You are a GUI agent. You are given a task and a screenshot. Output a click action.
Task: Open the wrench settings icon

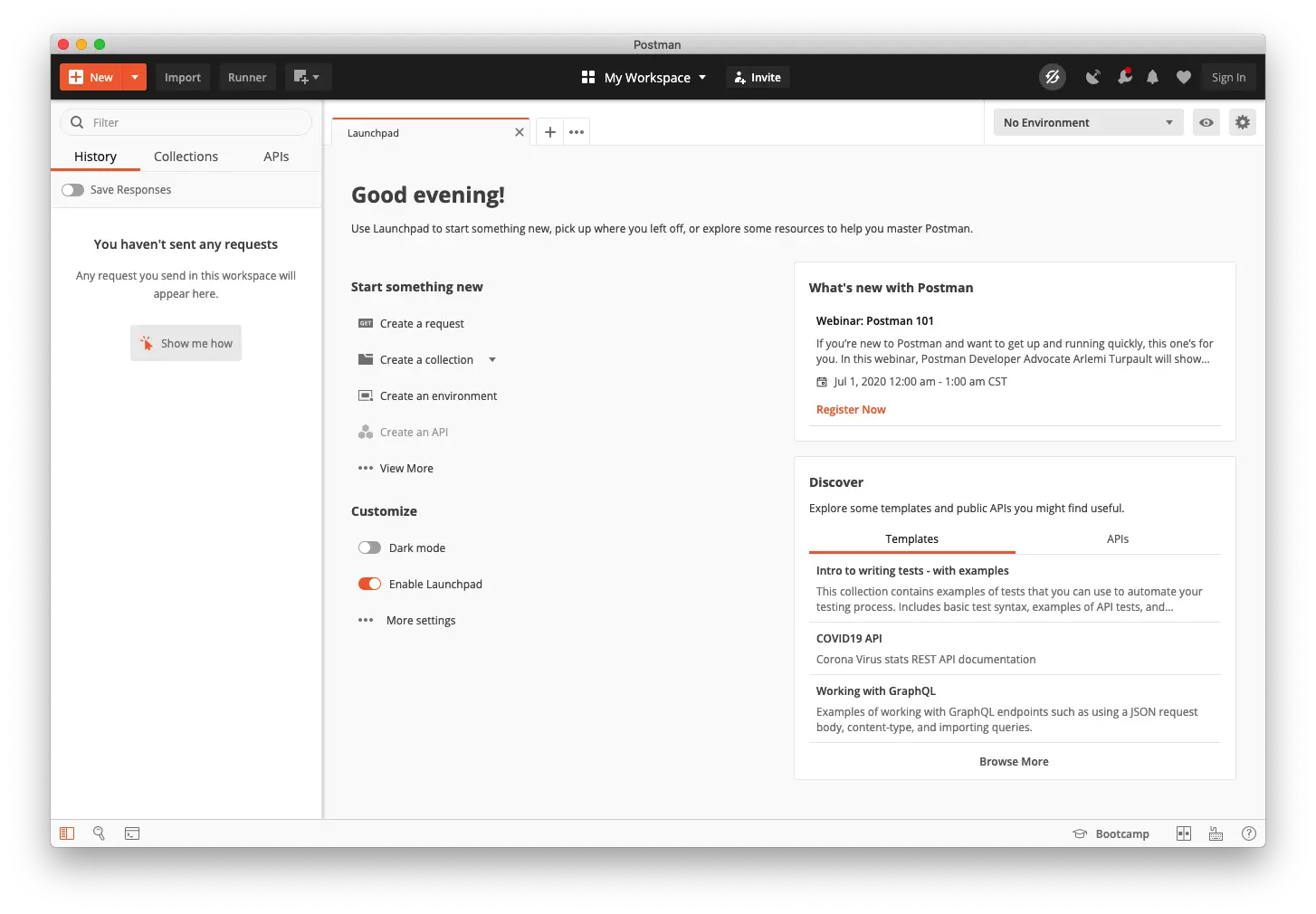pos(1124,77)
